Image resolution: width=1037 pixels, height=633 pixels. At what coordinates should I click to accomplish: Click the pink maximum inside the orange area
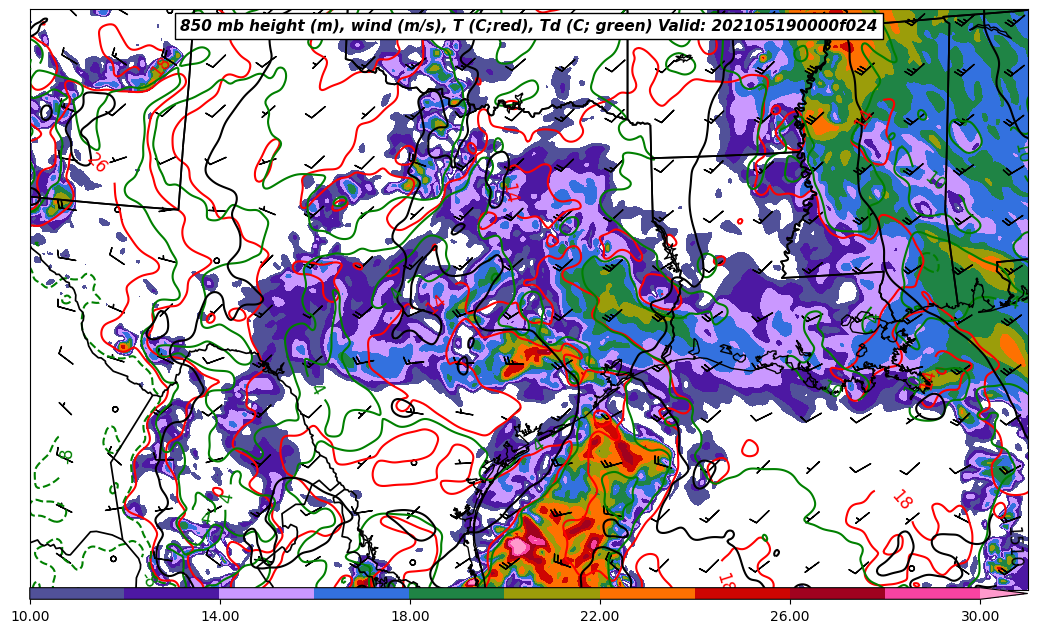click(521, 546)
